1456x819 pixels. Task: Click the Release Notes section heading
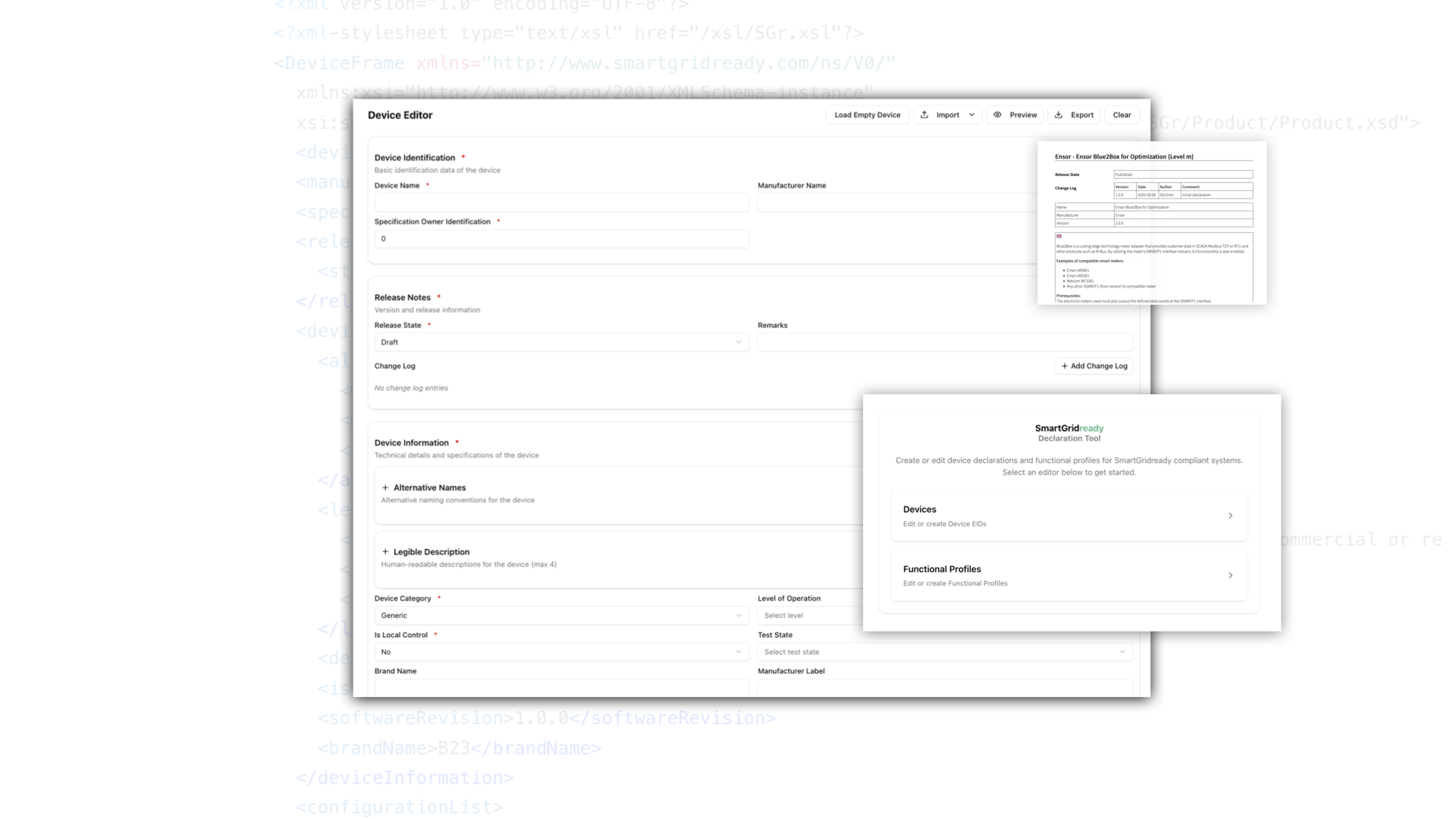tap(403, 297)
